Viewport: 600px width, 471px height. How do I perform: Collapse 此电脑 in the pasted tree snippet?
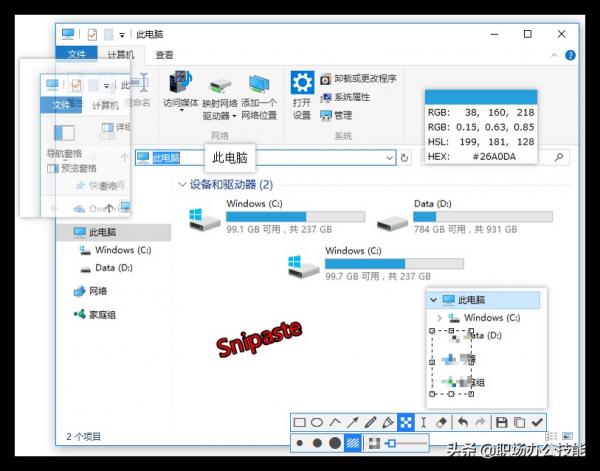[434, 300]
